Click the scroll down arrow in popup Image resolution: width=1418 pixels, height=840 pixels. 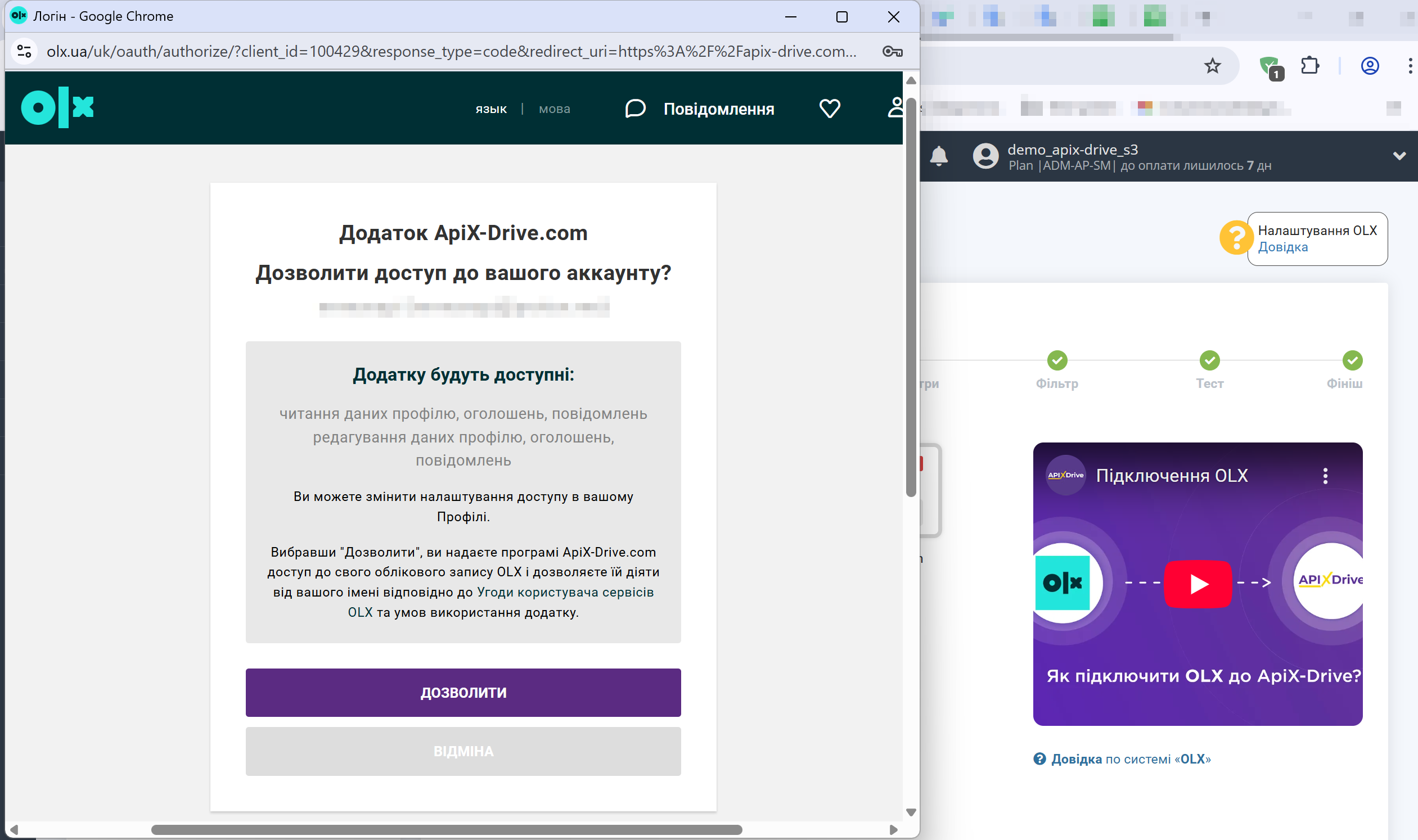point(911,812)
